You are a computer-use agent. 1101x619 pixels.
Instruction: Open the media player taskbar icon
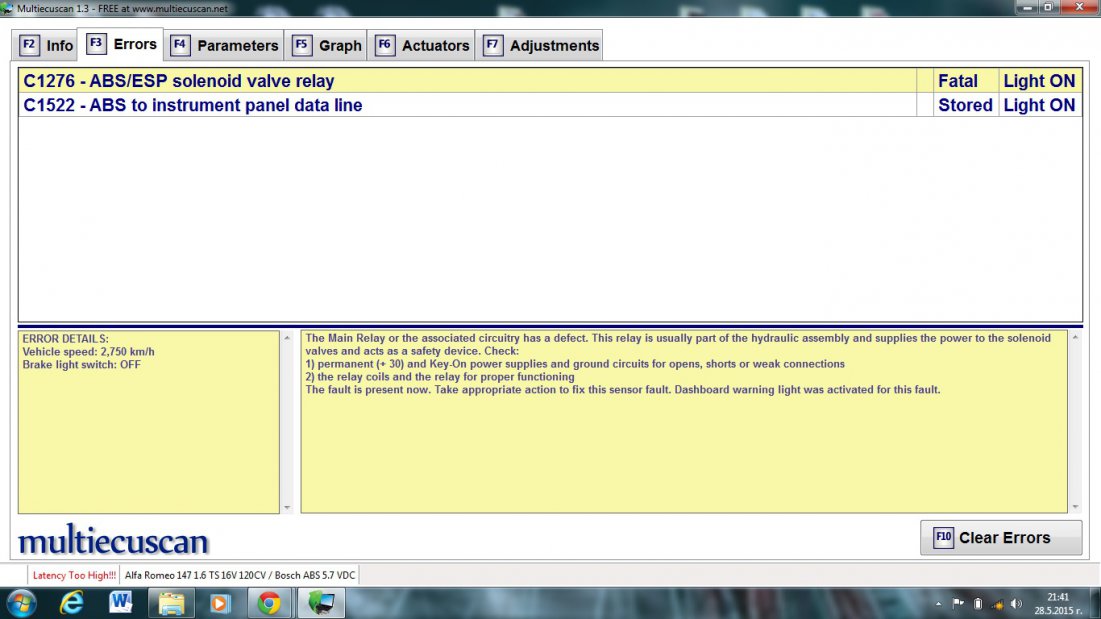click(x=220, y=603)
